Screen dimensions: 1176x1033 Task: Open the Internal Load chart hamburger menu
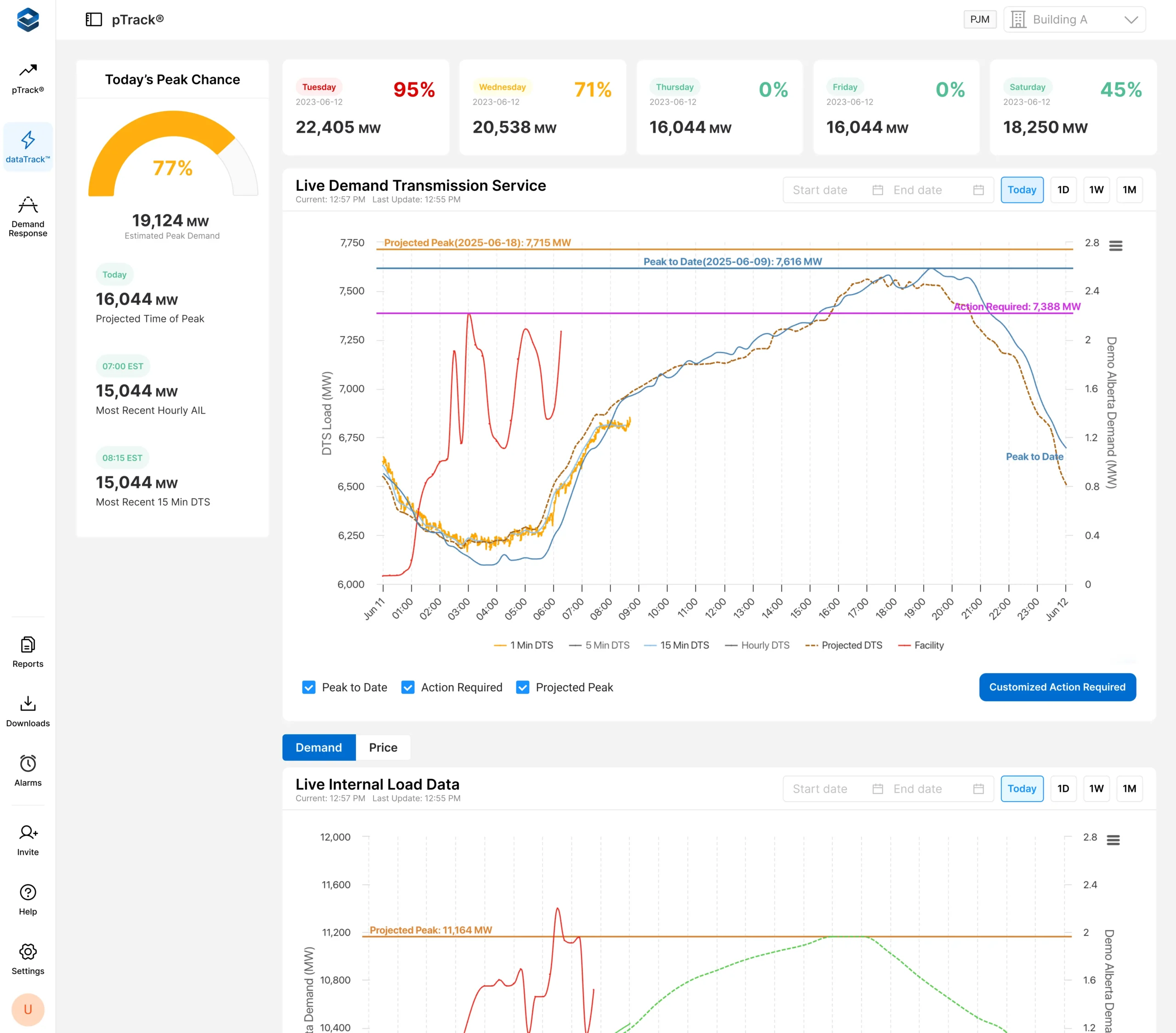pyautogui.click(x=1113, y=841)
